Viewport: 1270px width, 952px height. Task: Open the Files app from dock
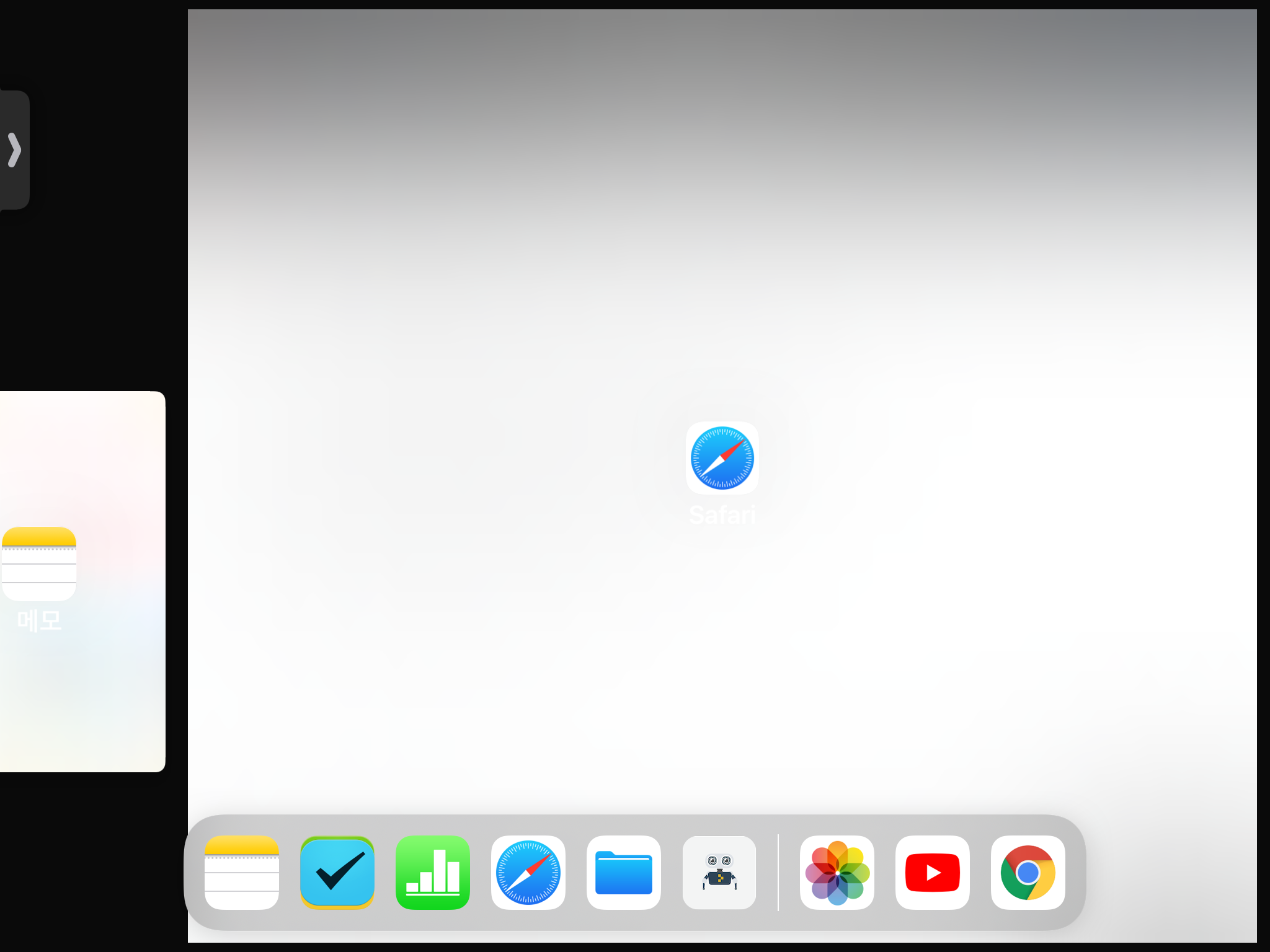[x=623, y=872]
